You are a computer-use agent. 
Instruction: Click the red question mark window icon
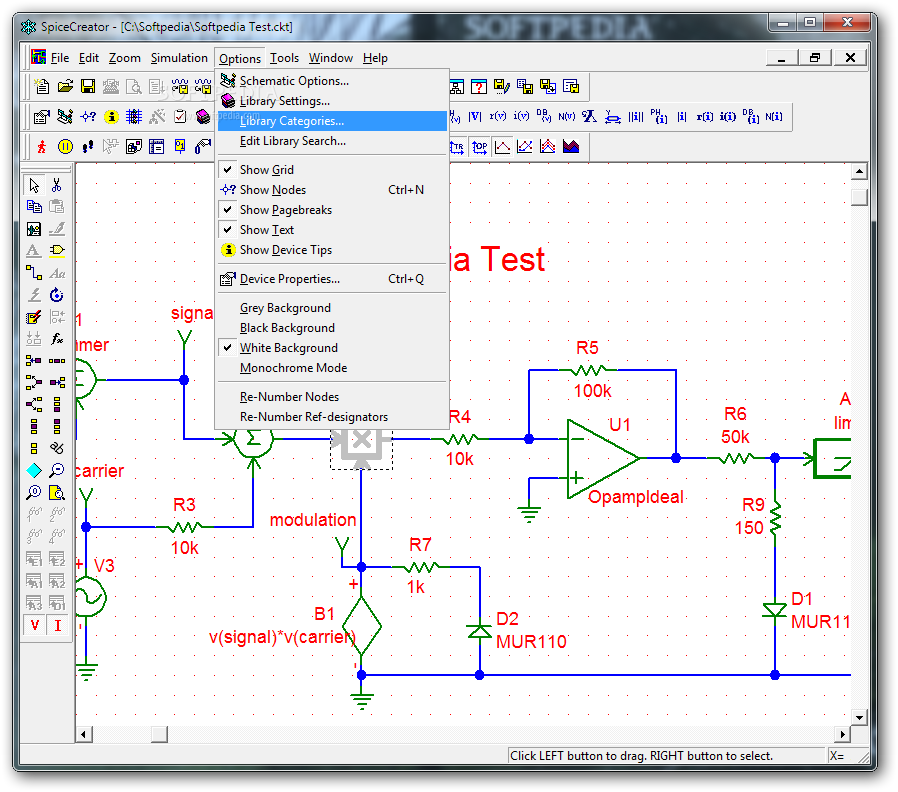coord(479,86)
